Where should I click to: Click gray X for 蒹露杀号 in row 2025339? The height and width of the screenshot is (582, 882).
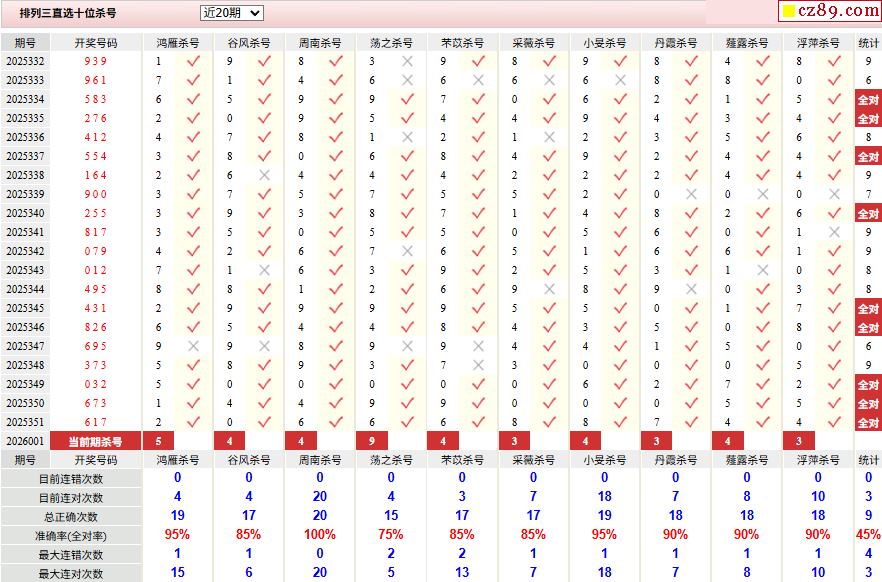click(763, 194)
